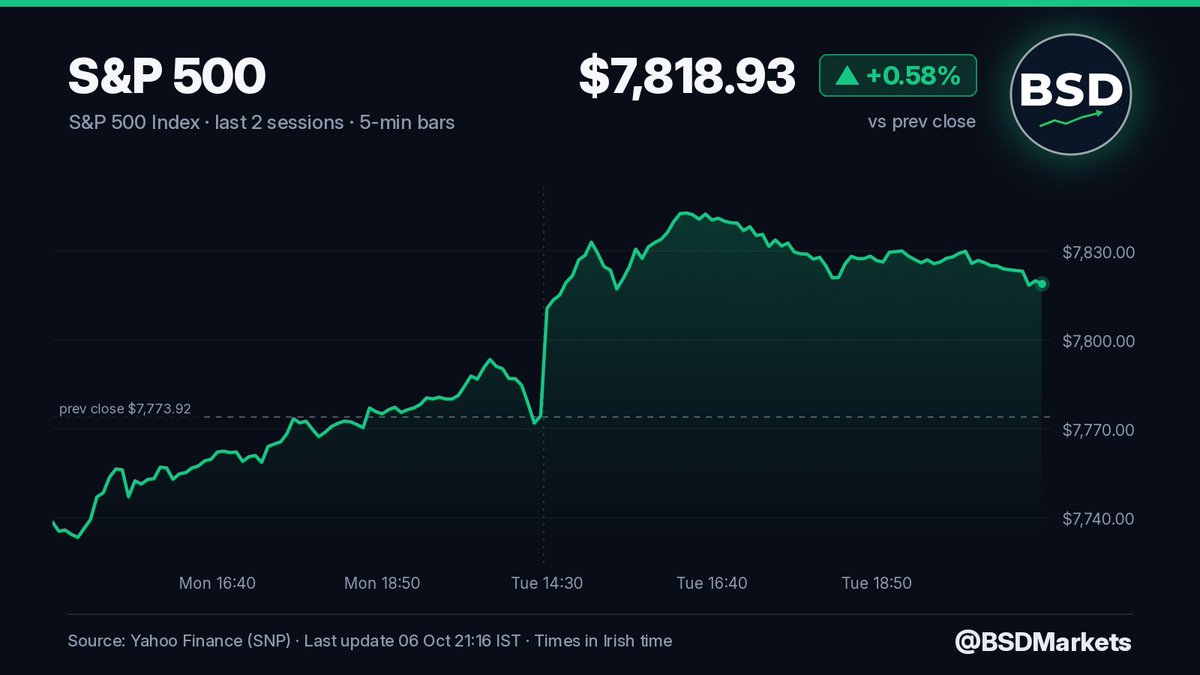Click the $7,740.00 y-axis label

tap(1098, 520)
